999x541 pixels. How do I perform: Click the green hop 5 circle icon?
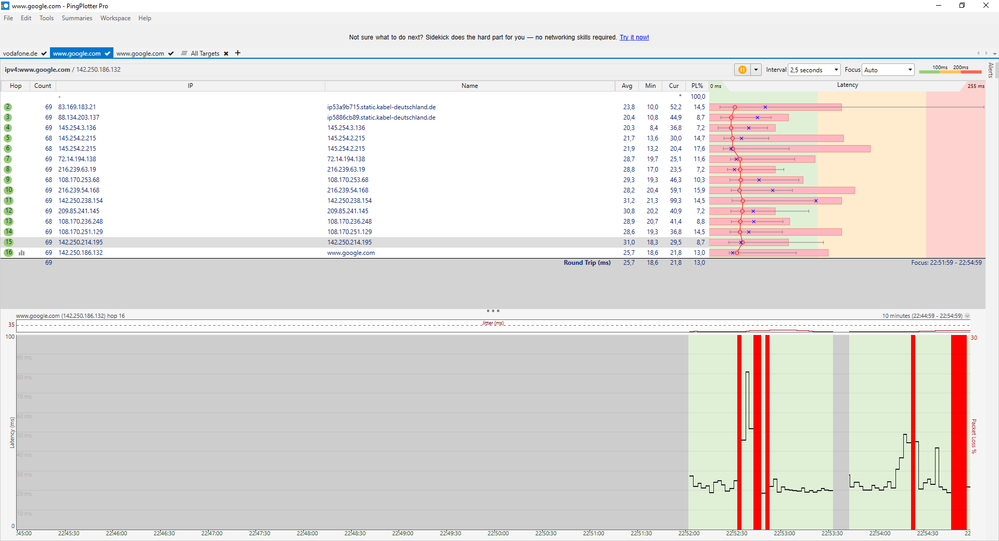coord(8,138)
